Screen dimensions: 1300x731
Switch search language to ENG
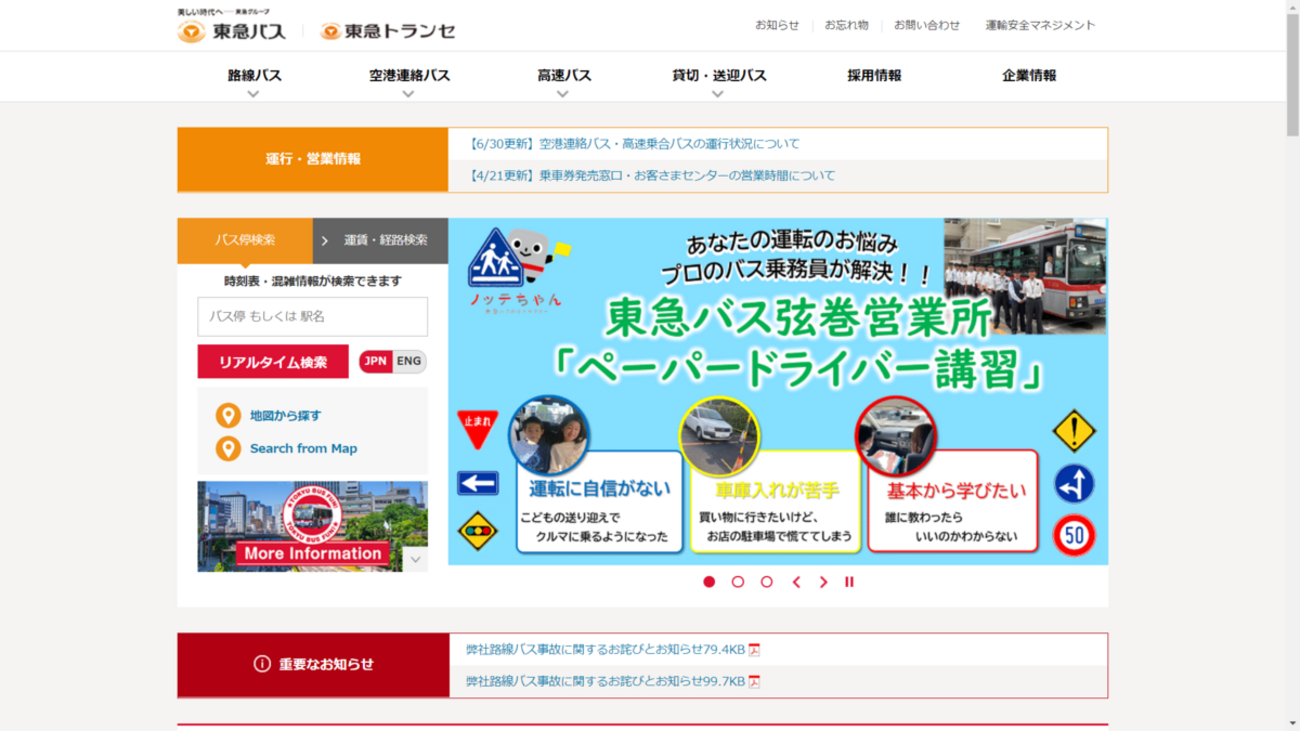[409, 361]
